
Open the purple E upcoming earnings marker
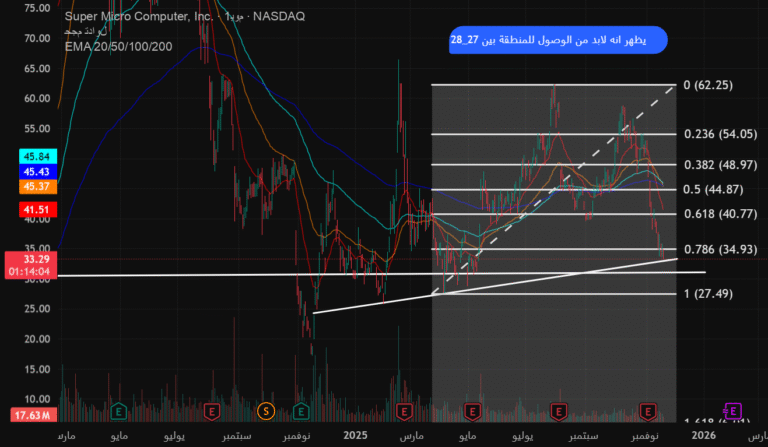click(x=732, y=410)
